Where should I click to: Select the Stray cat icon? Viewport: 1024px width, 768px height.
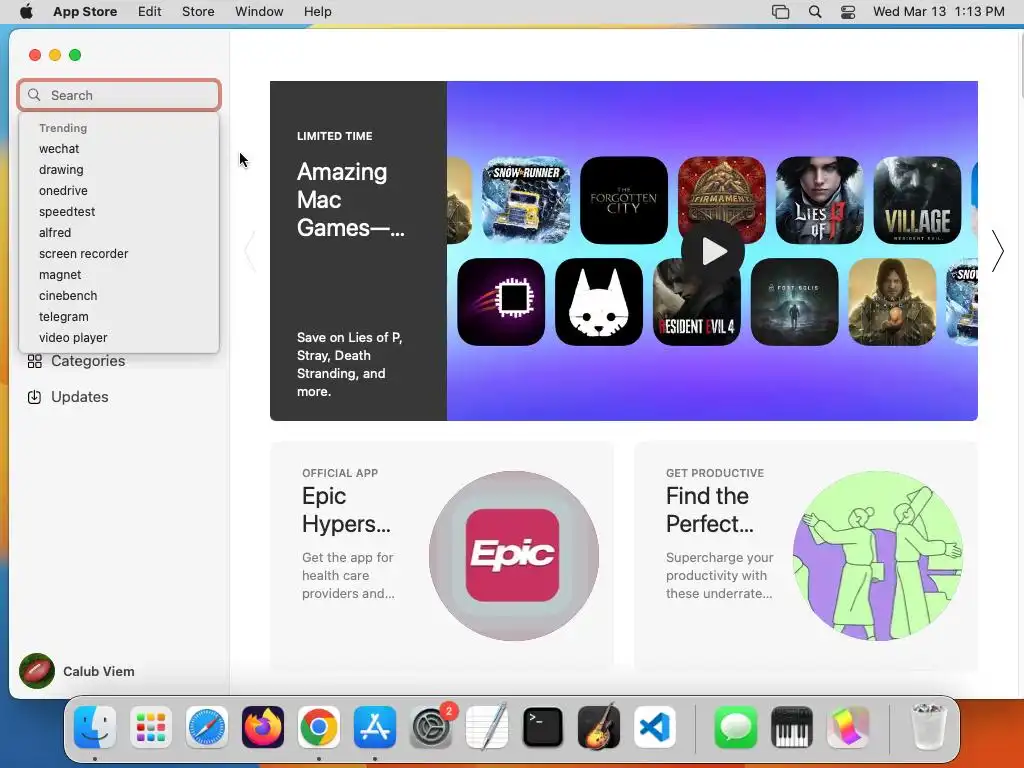pos(599,302)
